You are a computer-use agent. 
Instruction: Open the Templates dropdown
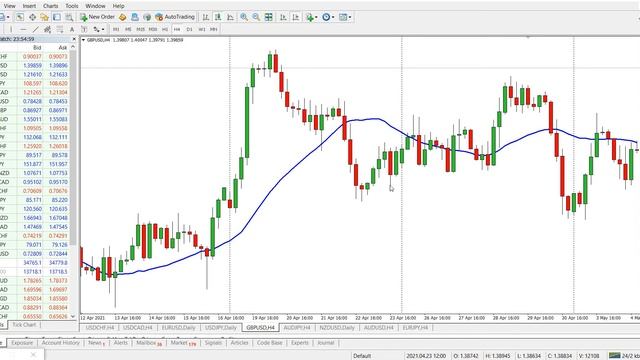(x=345, y=17)
